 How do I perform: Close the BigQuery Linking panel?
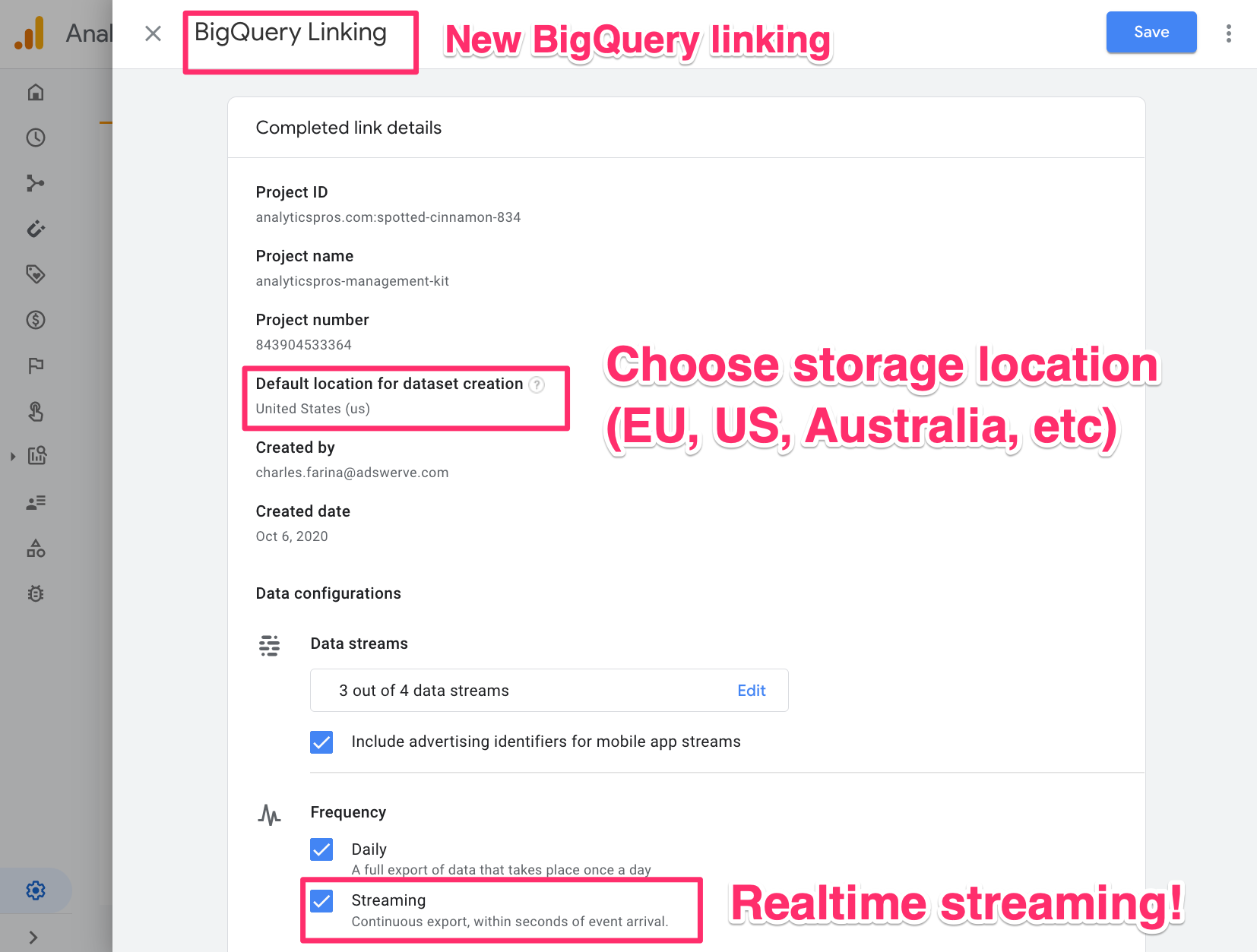pyautogui.click(x=153, y=33)
